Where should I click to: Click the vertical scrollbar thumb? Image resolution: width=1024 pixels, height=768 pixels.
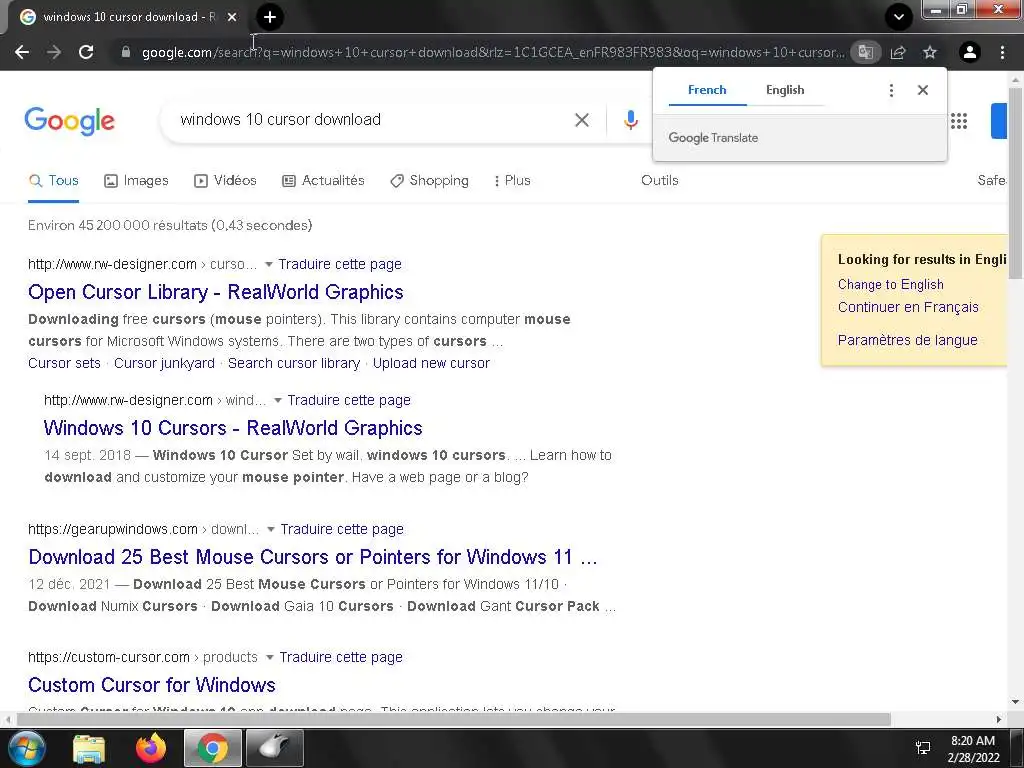pos(1015,183)
